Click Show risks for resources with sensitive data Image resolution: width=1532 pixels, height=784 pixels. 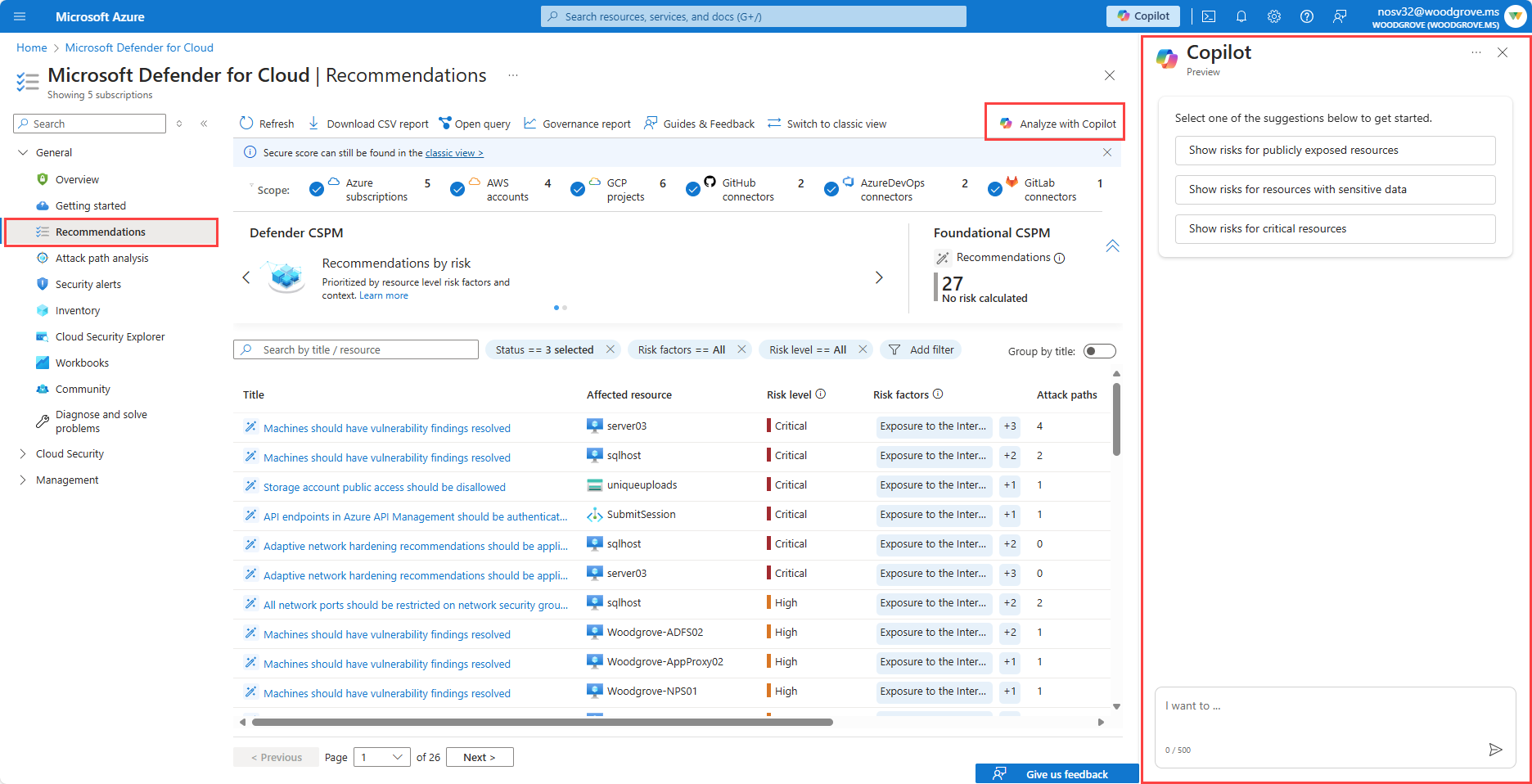point(1335,190)
